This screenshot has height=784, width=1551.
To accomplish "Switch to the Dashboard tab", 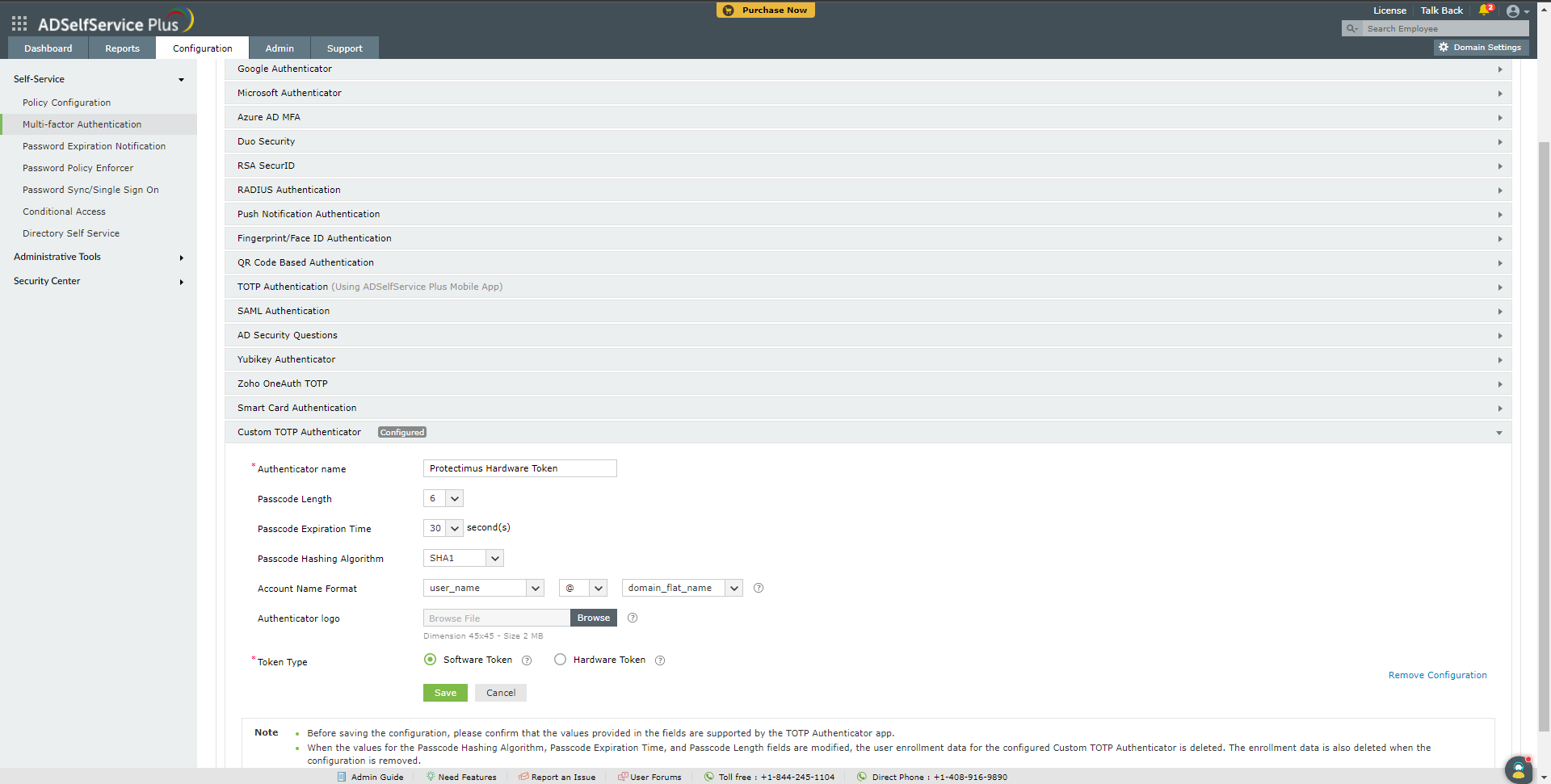I will (48, 48).
